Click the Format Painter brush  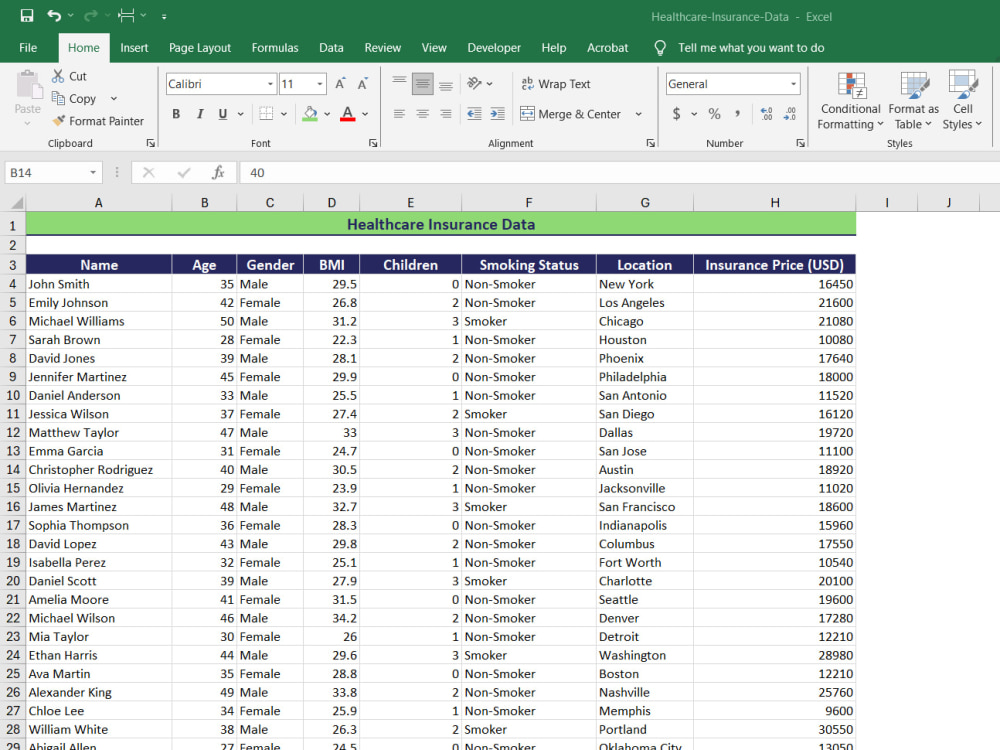coord(59,121)
